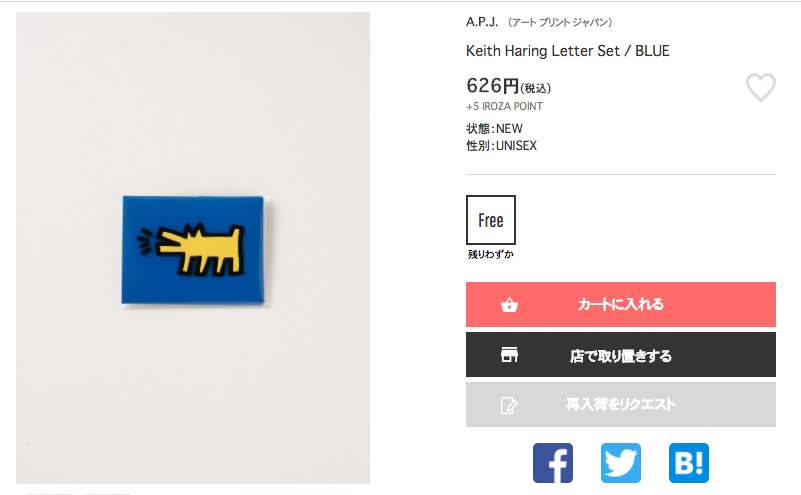Select the Free size option

pyautogui.click(x=491, y=220)
